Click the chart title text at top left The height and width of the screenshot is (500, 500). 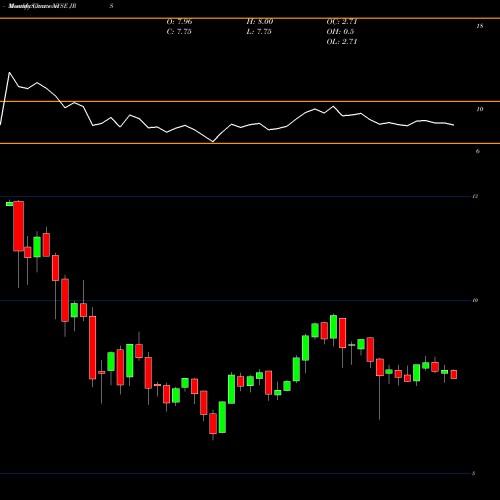point(42,6)
